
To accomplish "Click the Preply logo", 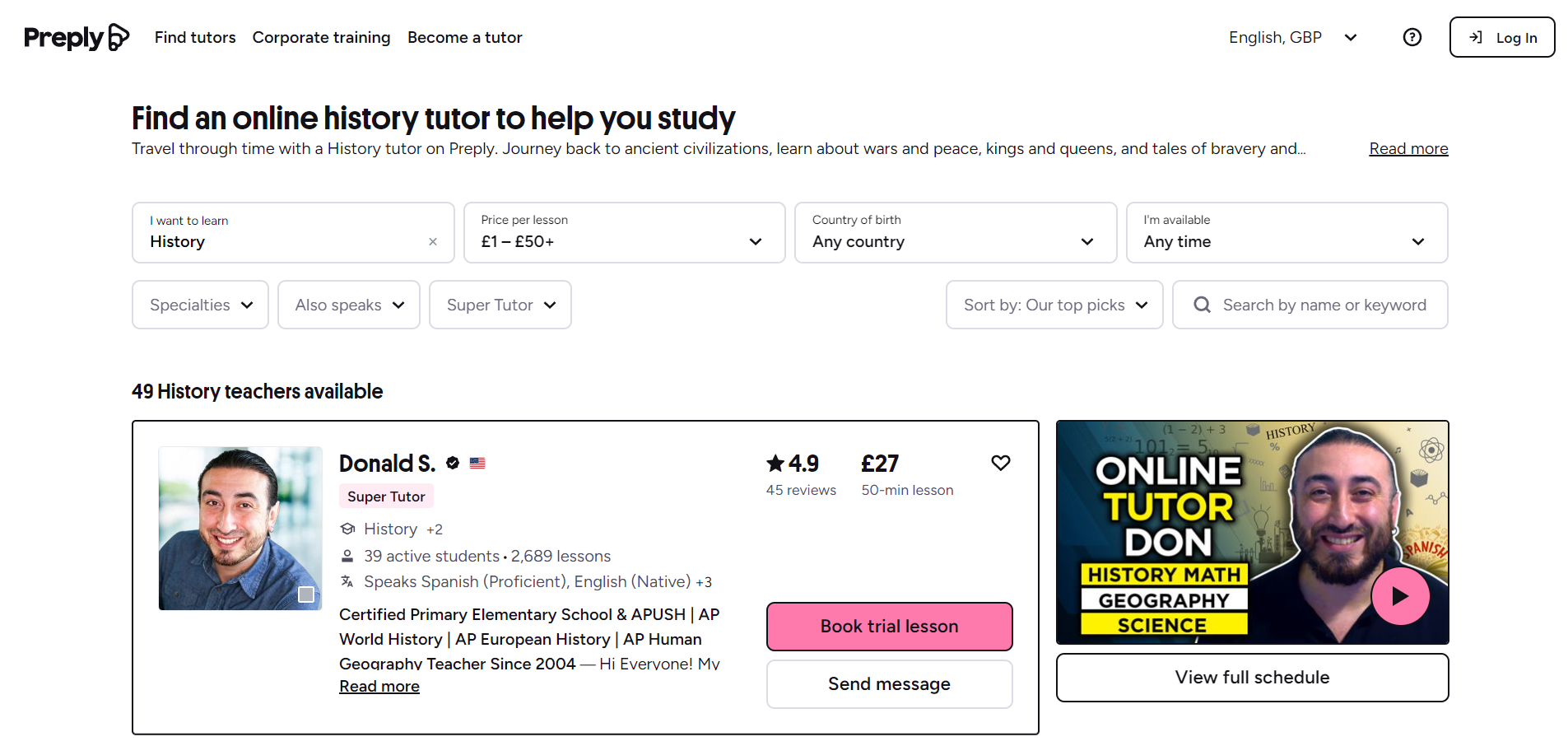I will click(x=76, y=37).
